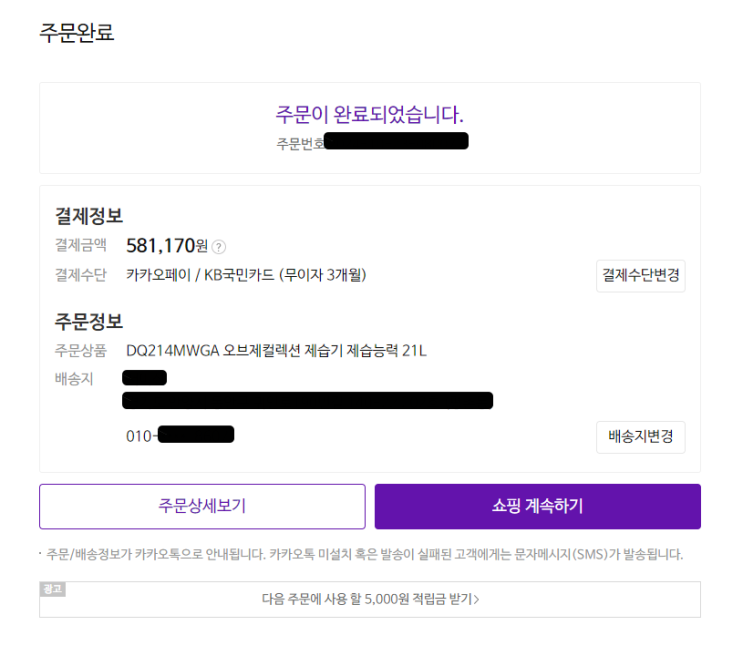Continue shopping with the 쇼핑 계속하기 button
The height and width of the screenshot is (656, 743).
tap(537, 506)
